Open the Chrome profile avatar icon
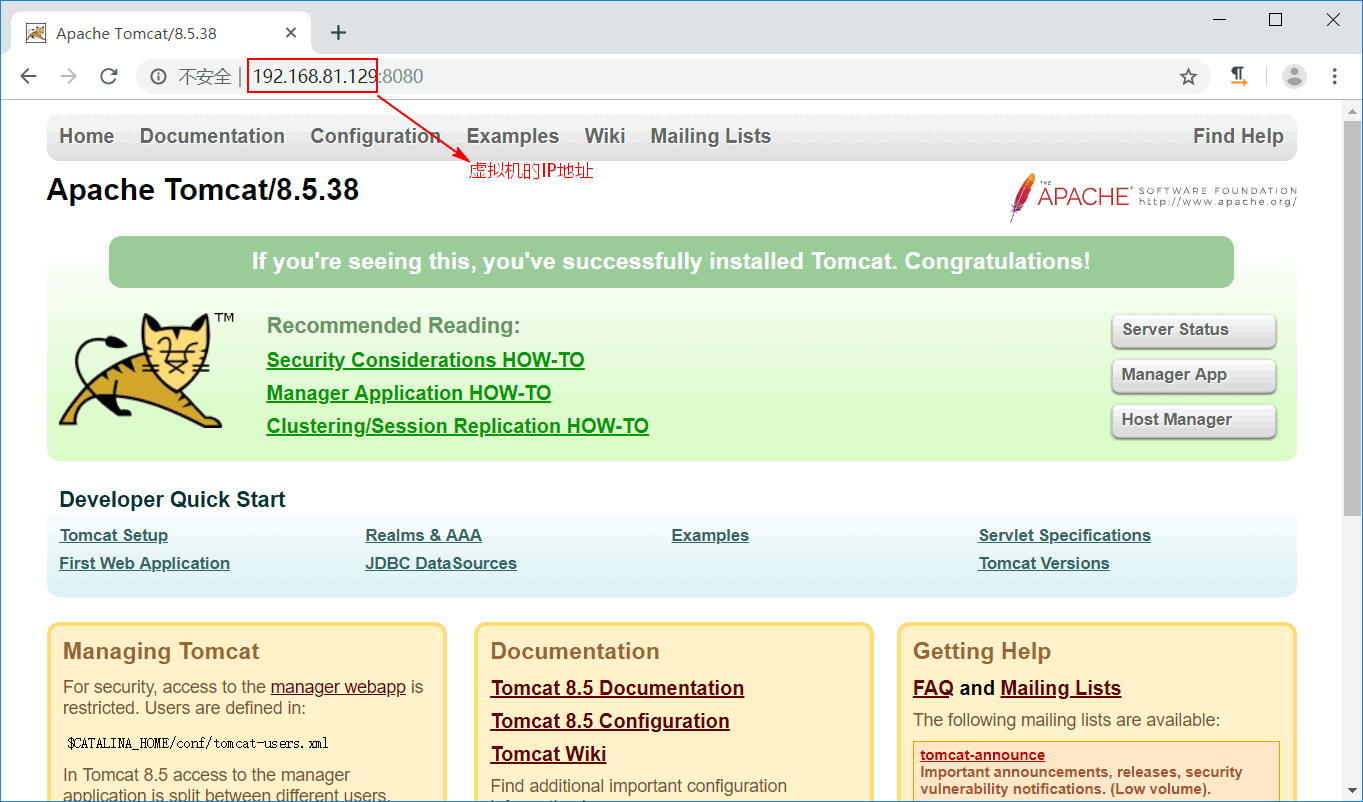1363x802 pixels. [1294, 76]
